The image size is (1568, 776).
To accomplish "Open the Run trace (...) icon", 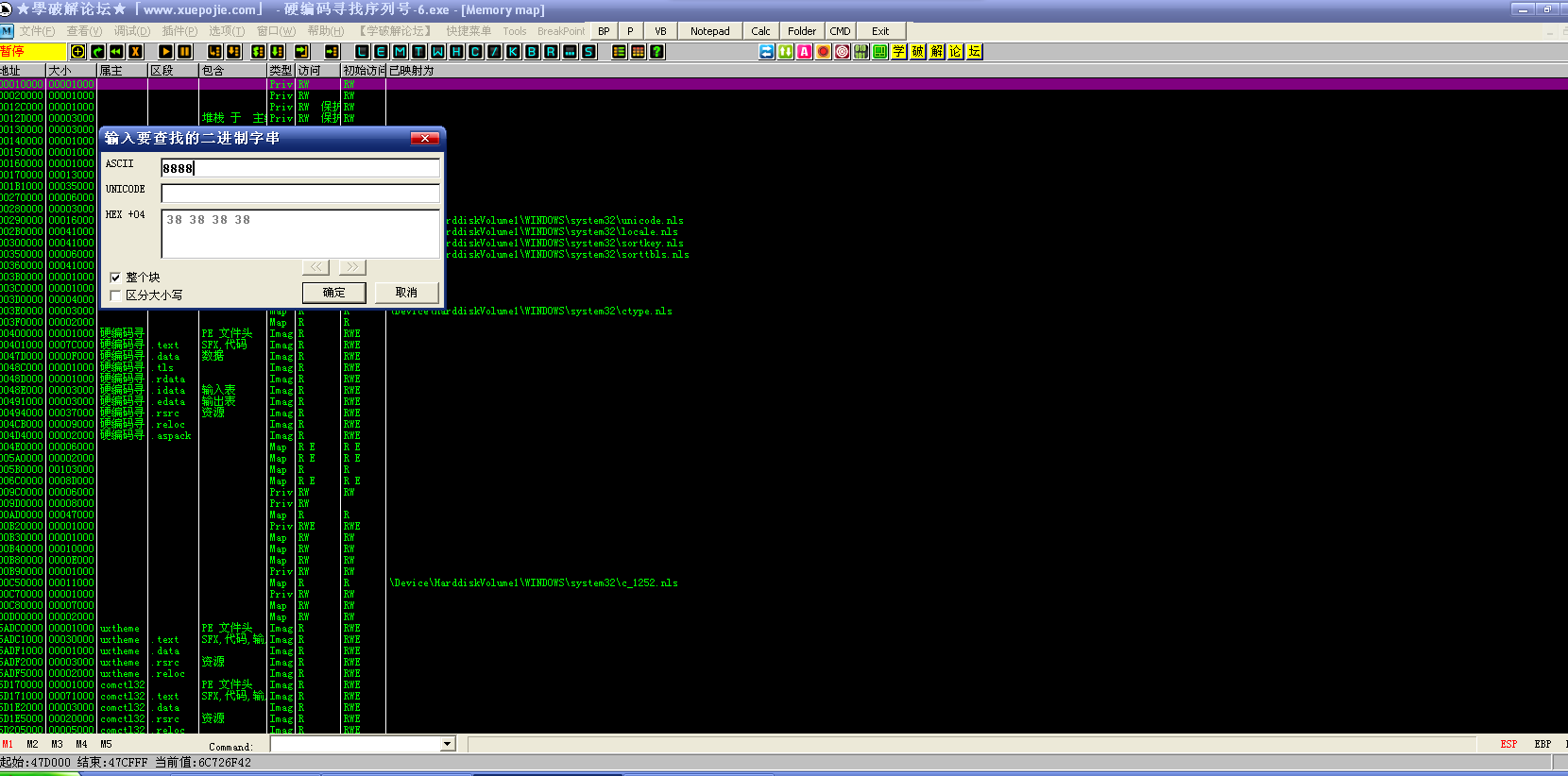I will pyautogui.click(x=570, y=52).
